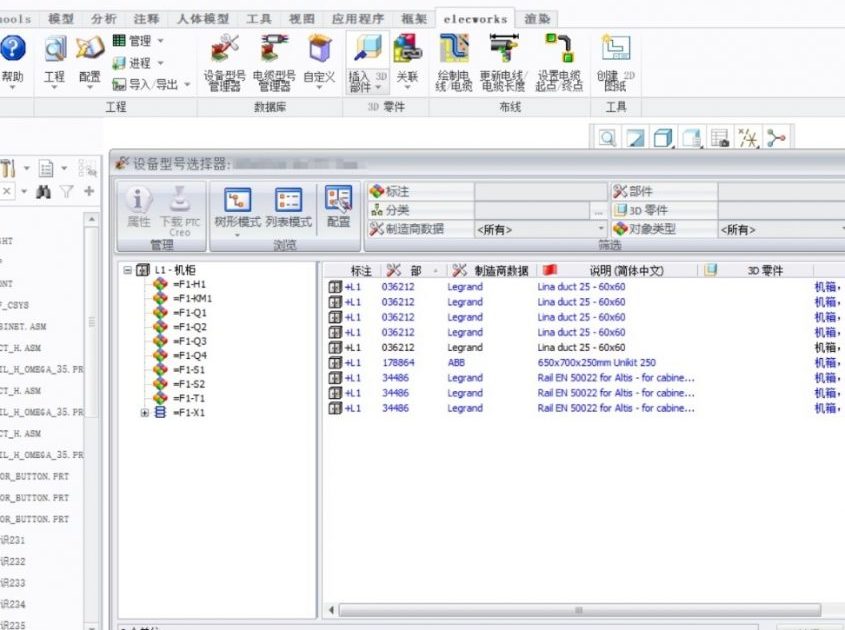Click the binoculars find icon
Image resolution: width=845 pixels, height=630 pixels.
tap(44, 191)
